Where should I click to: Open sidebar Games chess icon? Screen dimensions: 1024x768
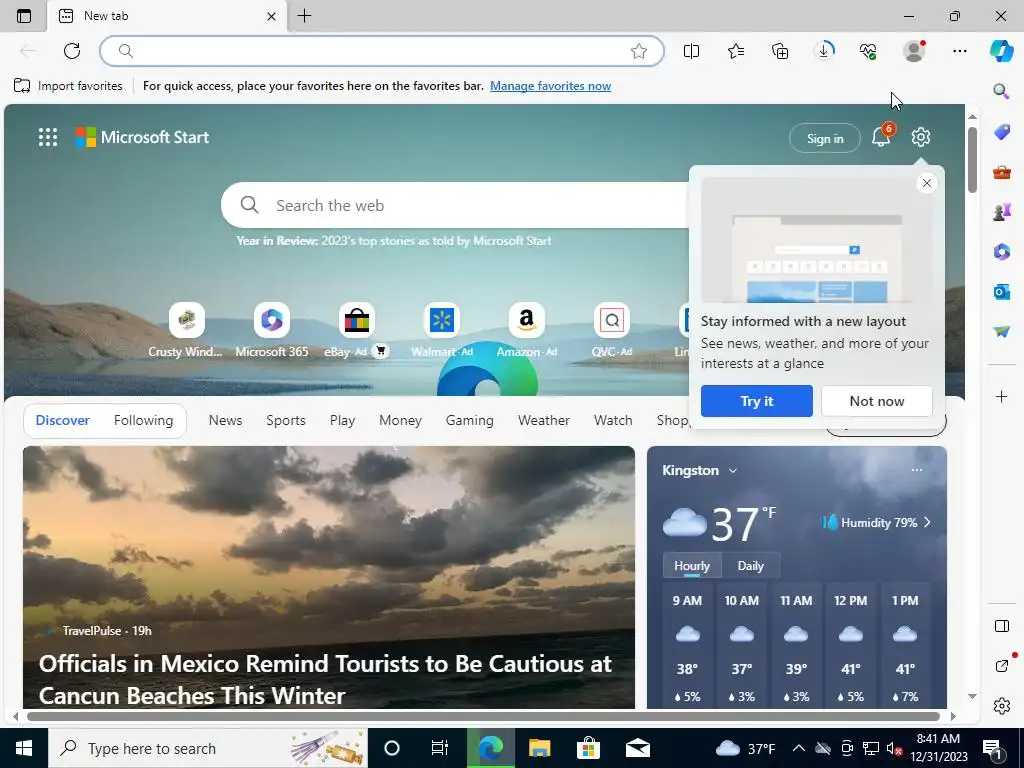[x=1002, y=212]
